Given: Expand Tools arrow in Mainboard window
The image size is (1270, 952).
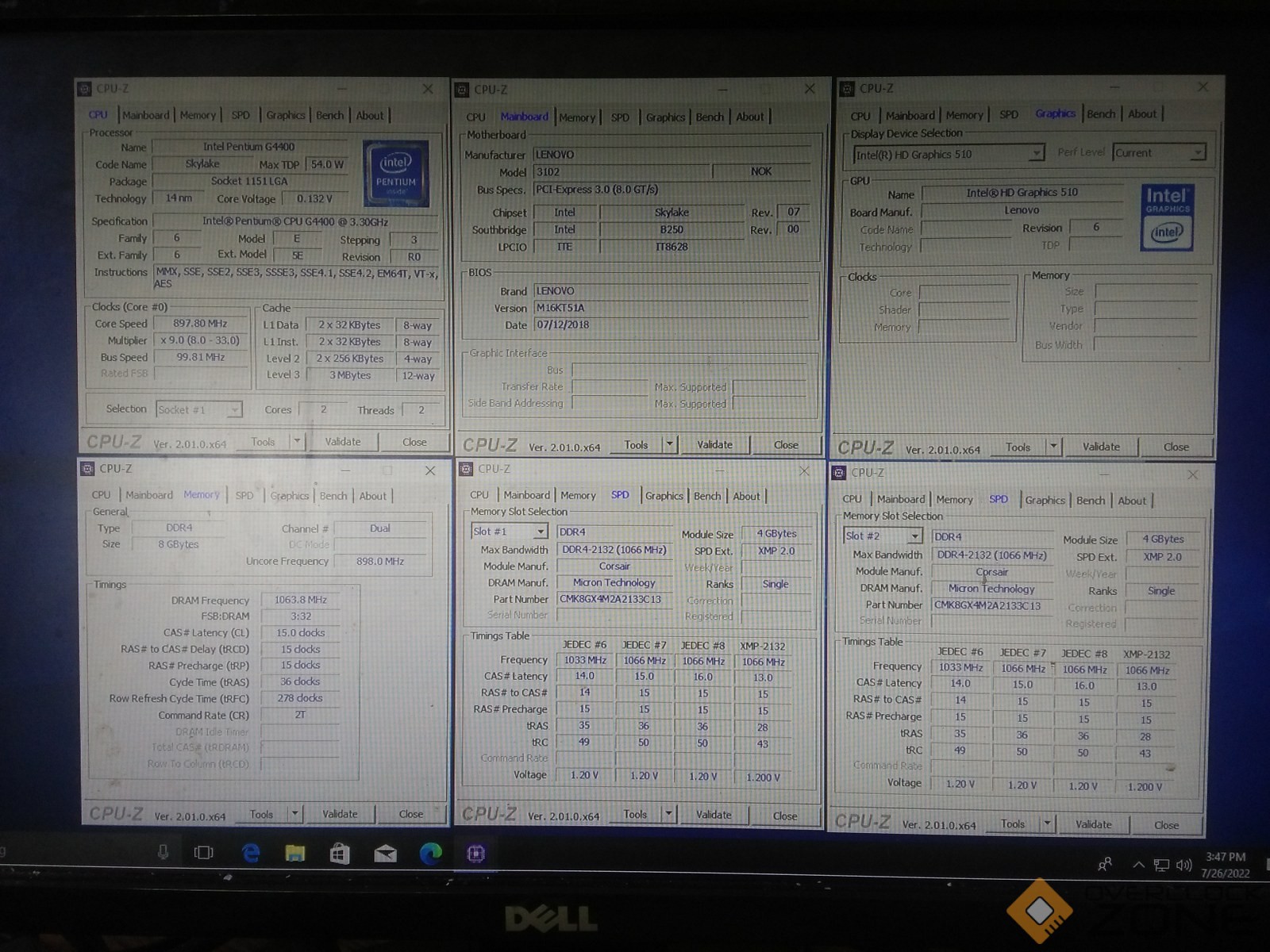Looking at the screenshot, I should tap(670, 445).
